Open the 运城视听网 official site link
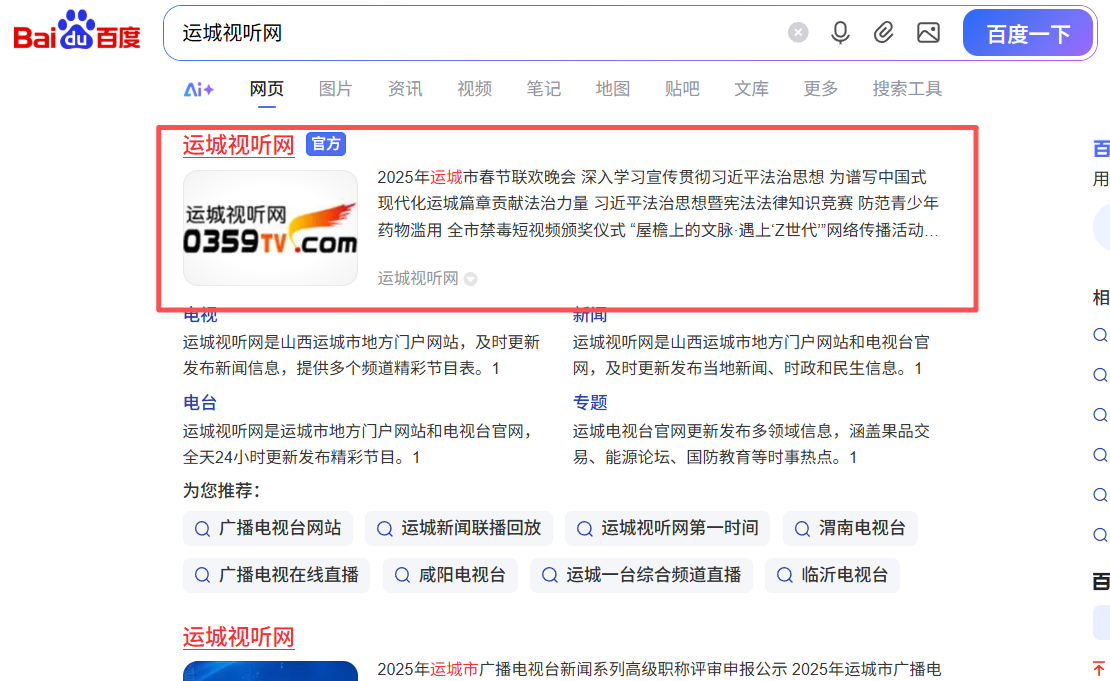Image resolution: width=1110 pixels, height=681 pixels. click(x=238, y=144)
